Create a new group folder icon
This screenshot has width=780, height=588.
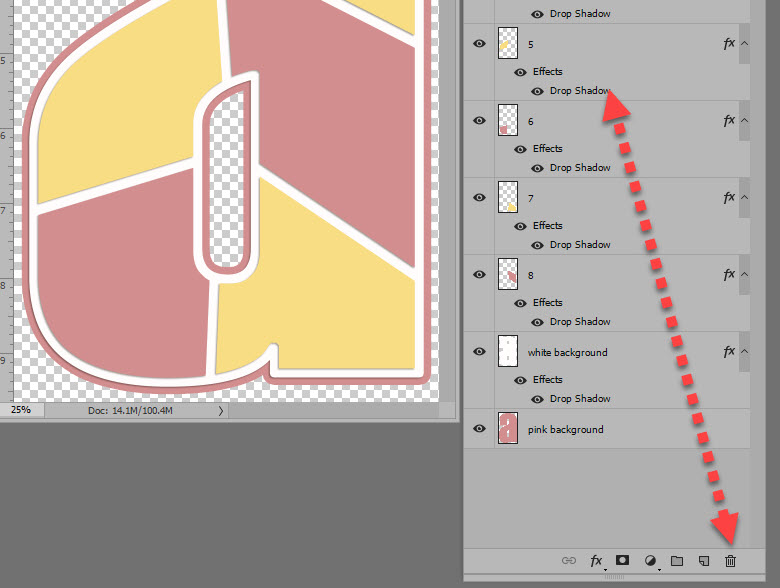pos(677,561)
